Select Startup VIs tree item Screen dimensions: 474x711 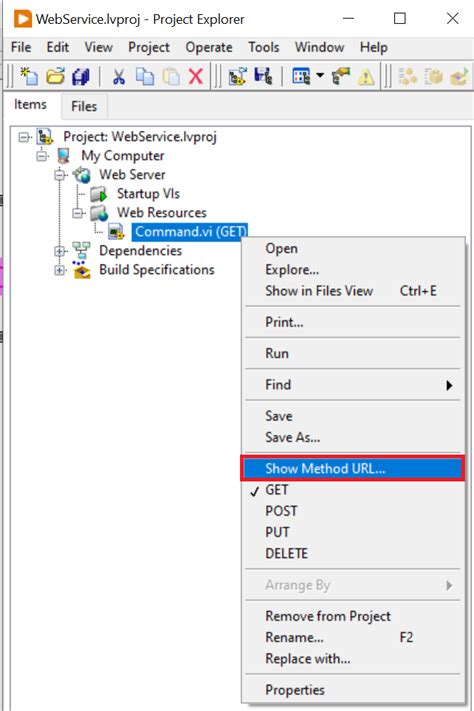pyautogui.click(x=148, y=194)
